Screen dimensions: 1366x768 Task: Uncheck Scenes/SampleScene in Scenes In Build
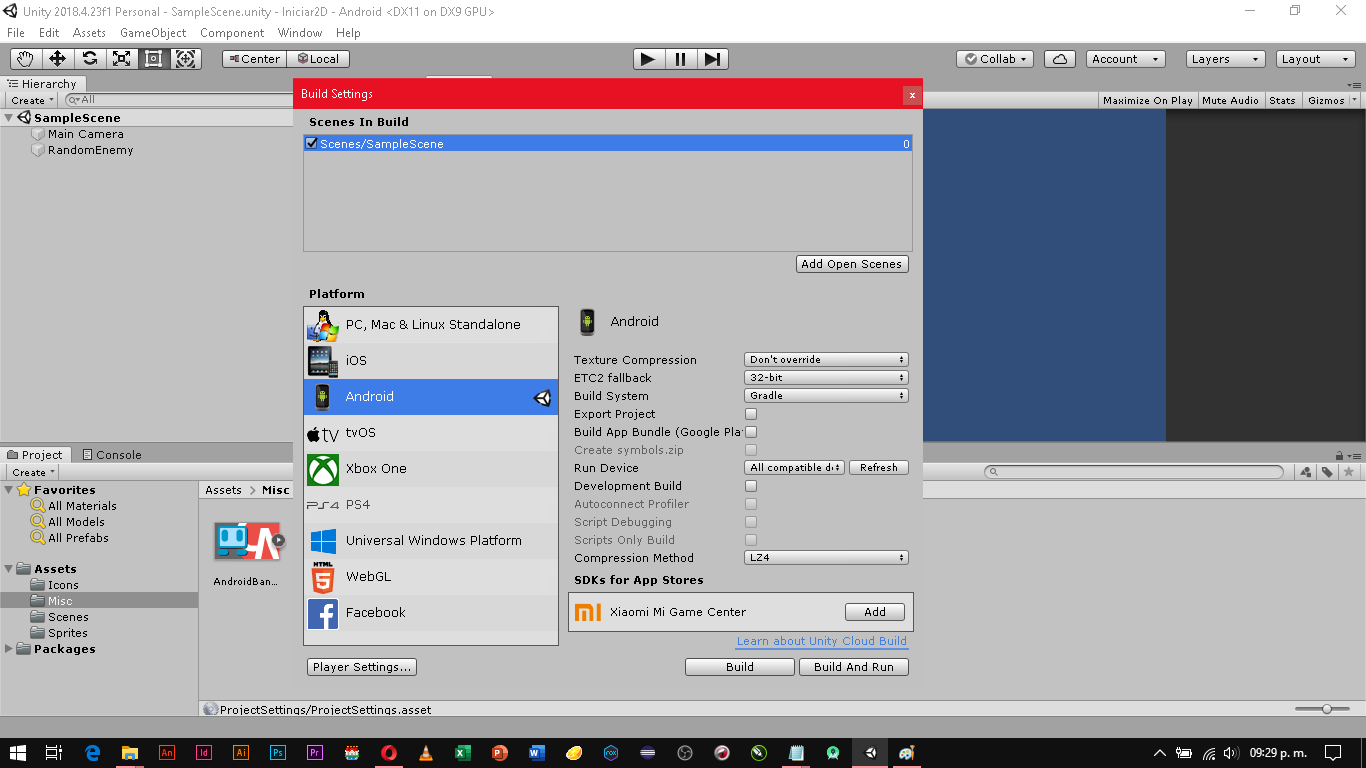[x=311, y=143]
